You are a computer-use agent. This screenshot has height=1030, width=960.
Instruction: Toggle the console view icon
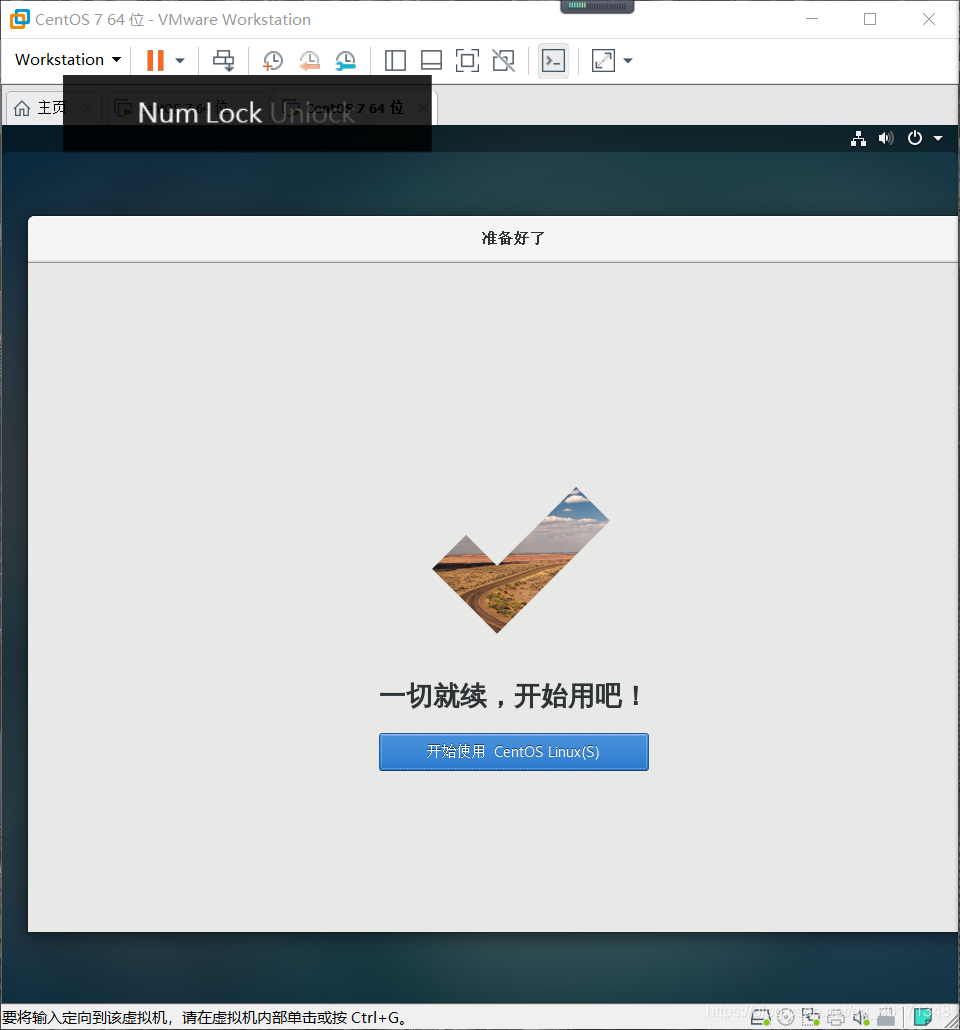click(553, 60)
